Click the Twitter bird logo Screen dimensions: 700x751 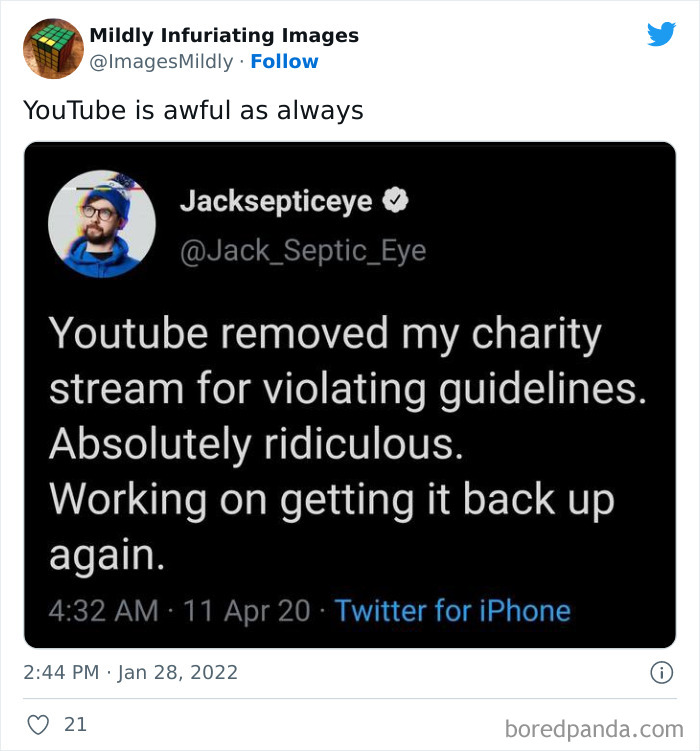pyautogui.click(x=661, y=34)
